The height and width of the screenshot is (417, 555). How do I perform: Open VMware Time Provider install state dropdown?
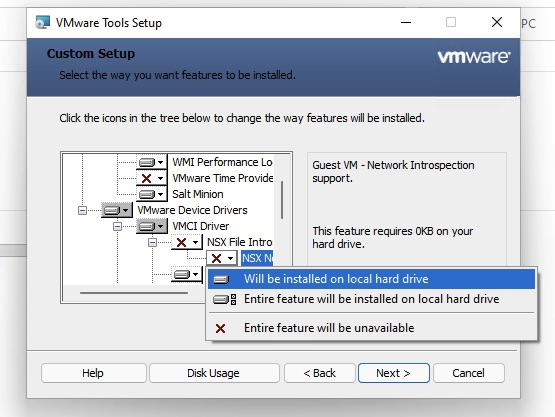(152, 178)
